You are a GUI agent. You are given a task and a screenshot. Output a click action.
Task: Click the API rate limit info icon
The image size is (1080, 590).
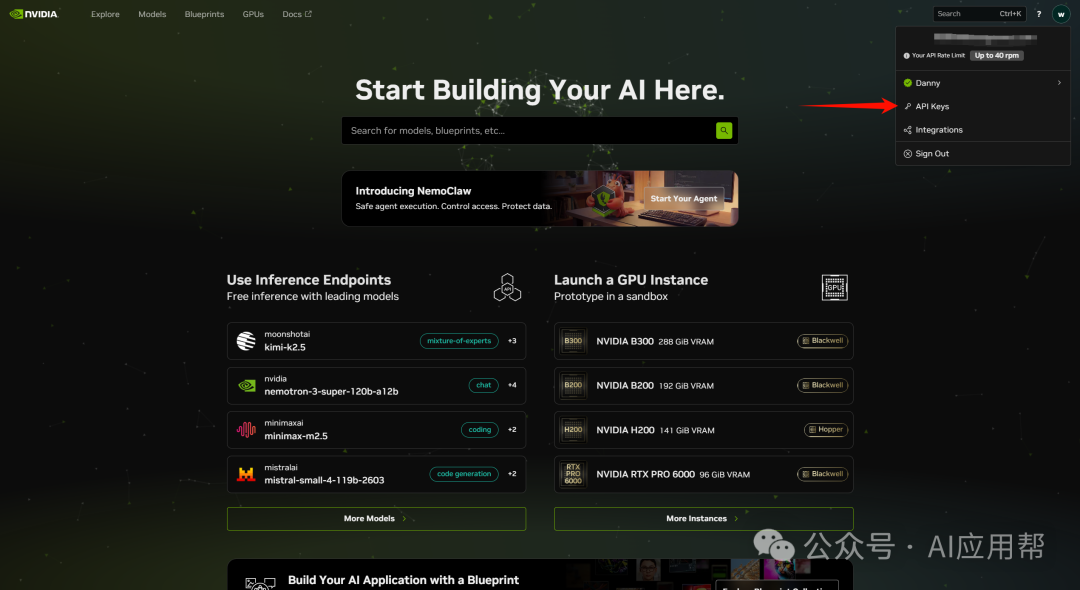click(x=906, y=56)
